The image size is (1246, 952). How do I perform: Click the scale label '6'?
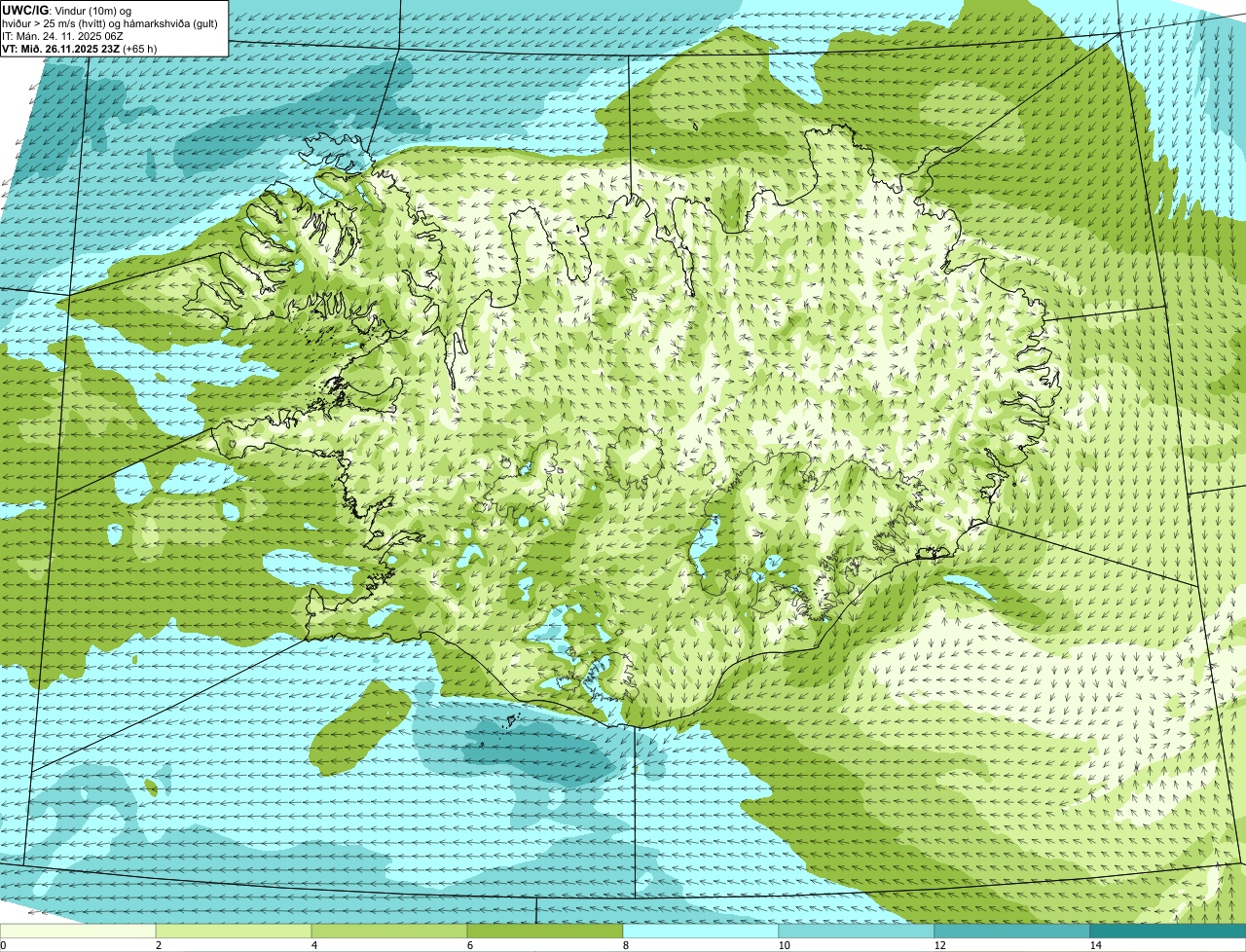tap(469, 945)
